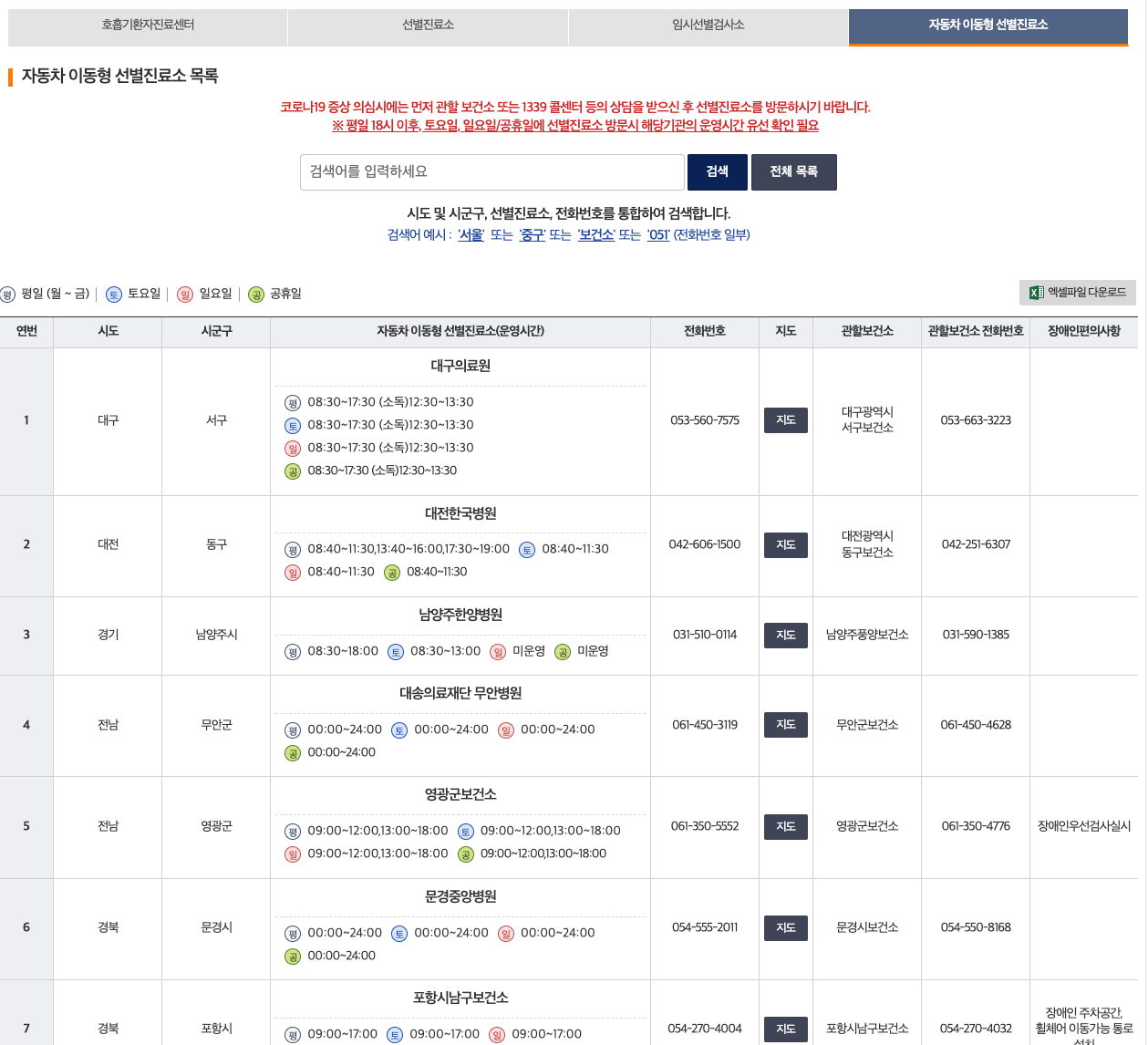Click the 공휴일 icon in the 대구의료원 row
This screenshot has height=1045, width=1148.
(x=293, y=471)
